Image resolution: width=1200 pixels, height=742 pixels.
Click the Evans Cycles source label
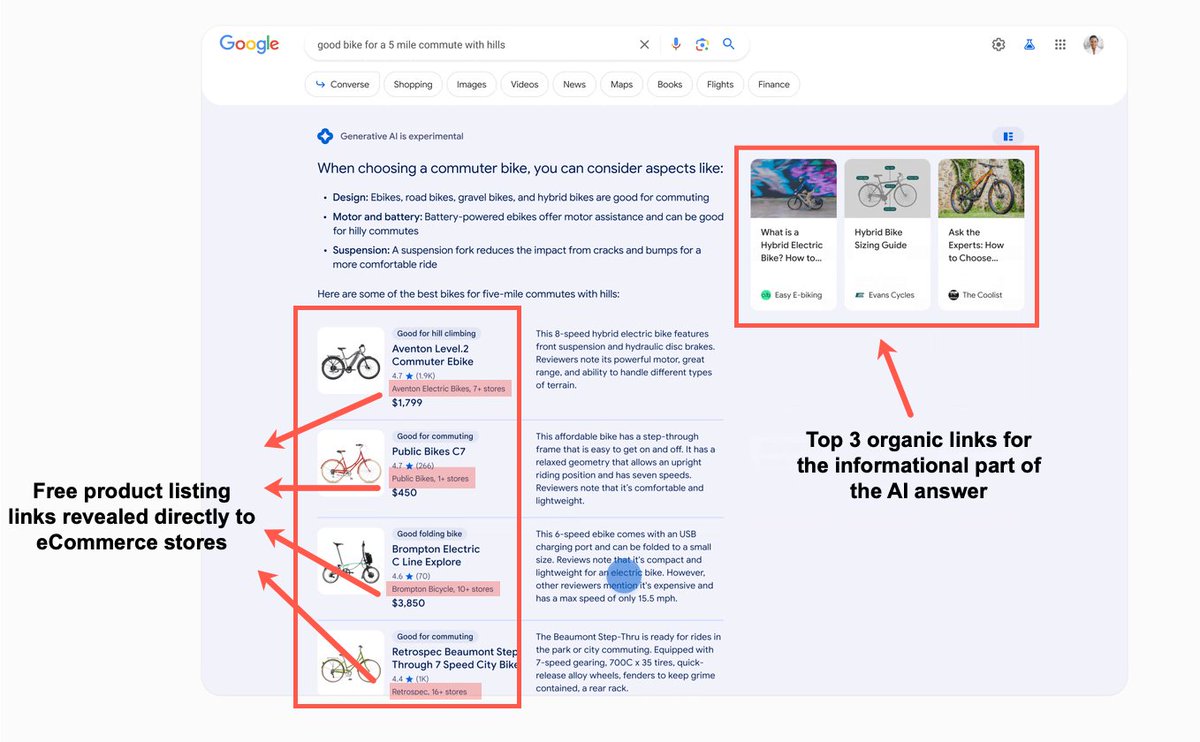(884, 295)
